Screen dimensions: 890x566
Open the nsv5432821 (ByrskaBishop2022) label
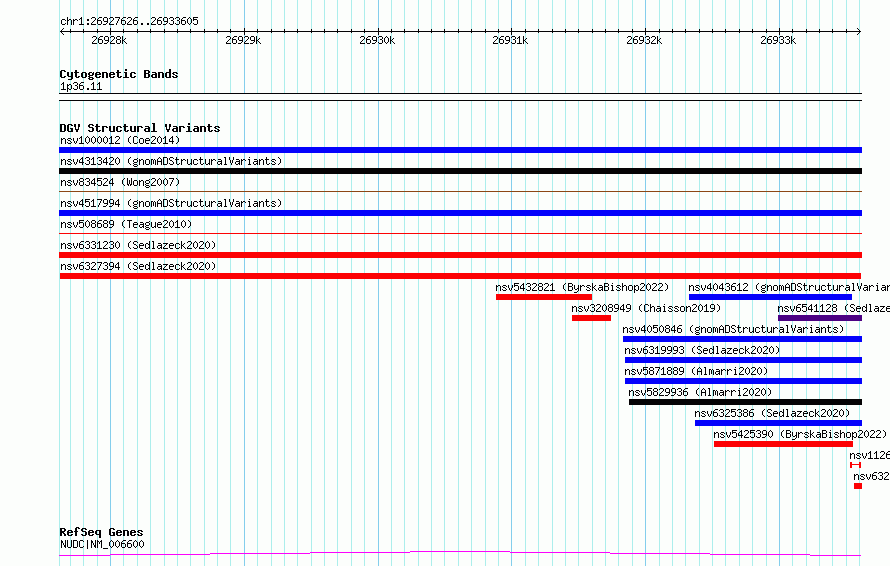point(582,287)
